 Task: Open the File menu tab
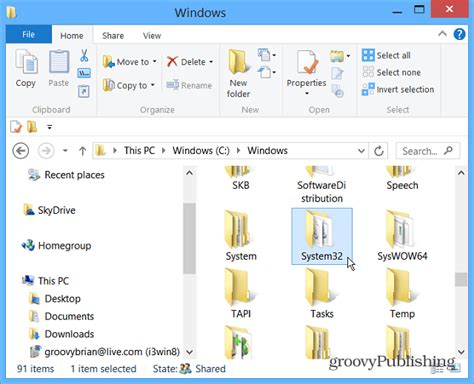coord(29,34)
